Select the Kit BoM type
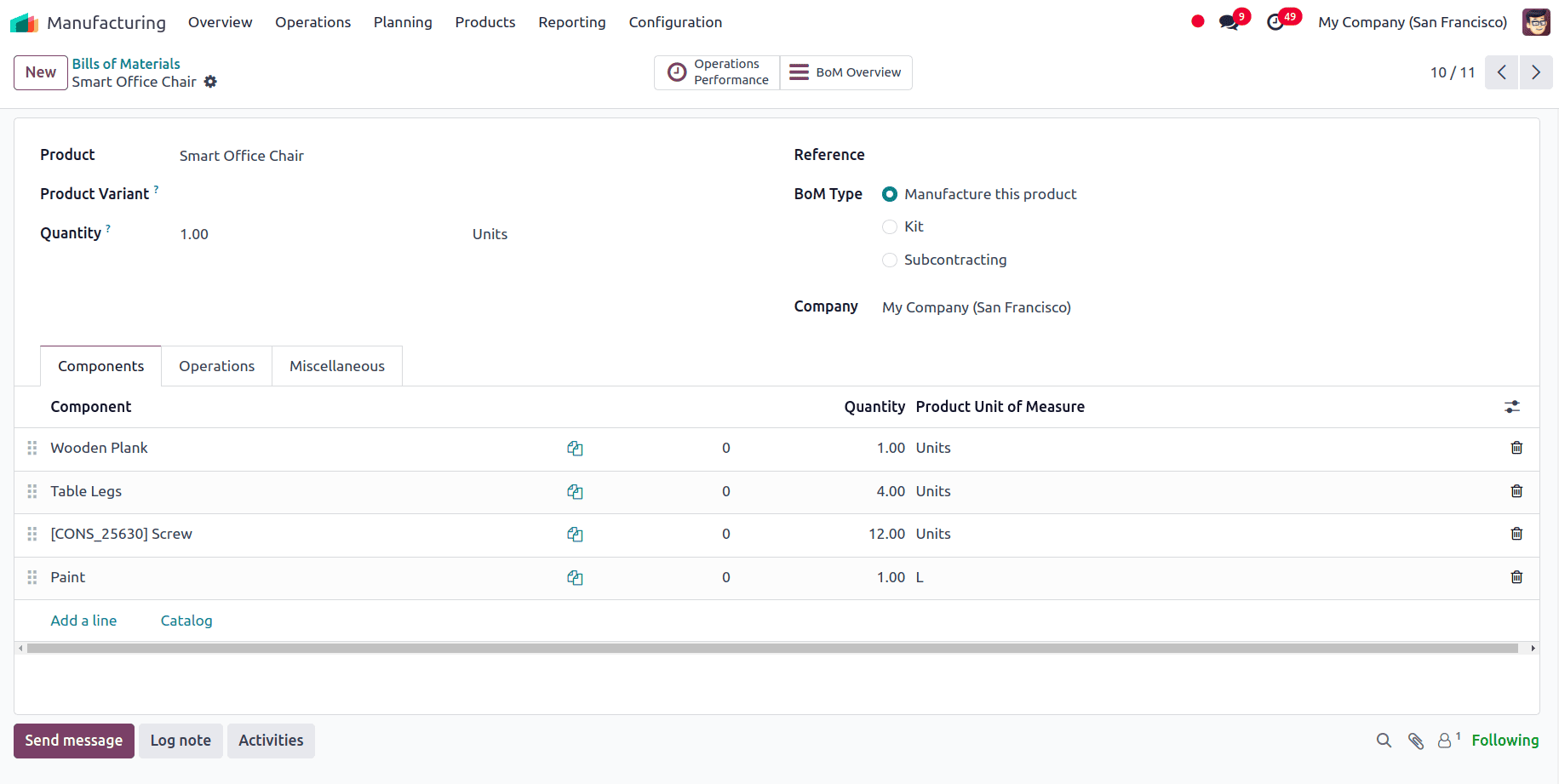The image size is (1559, 784). (889, 226)
